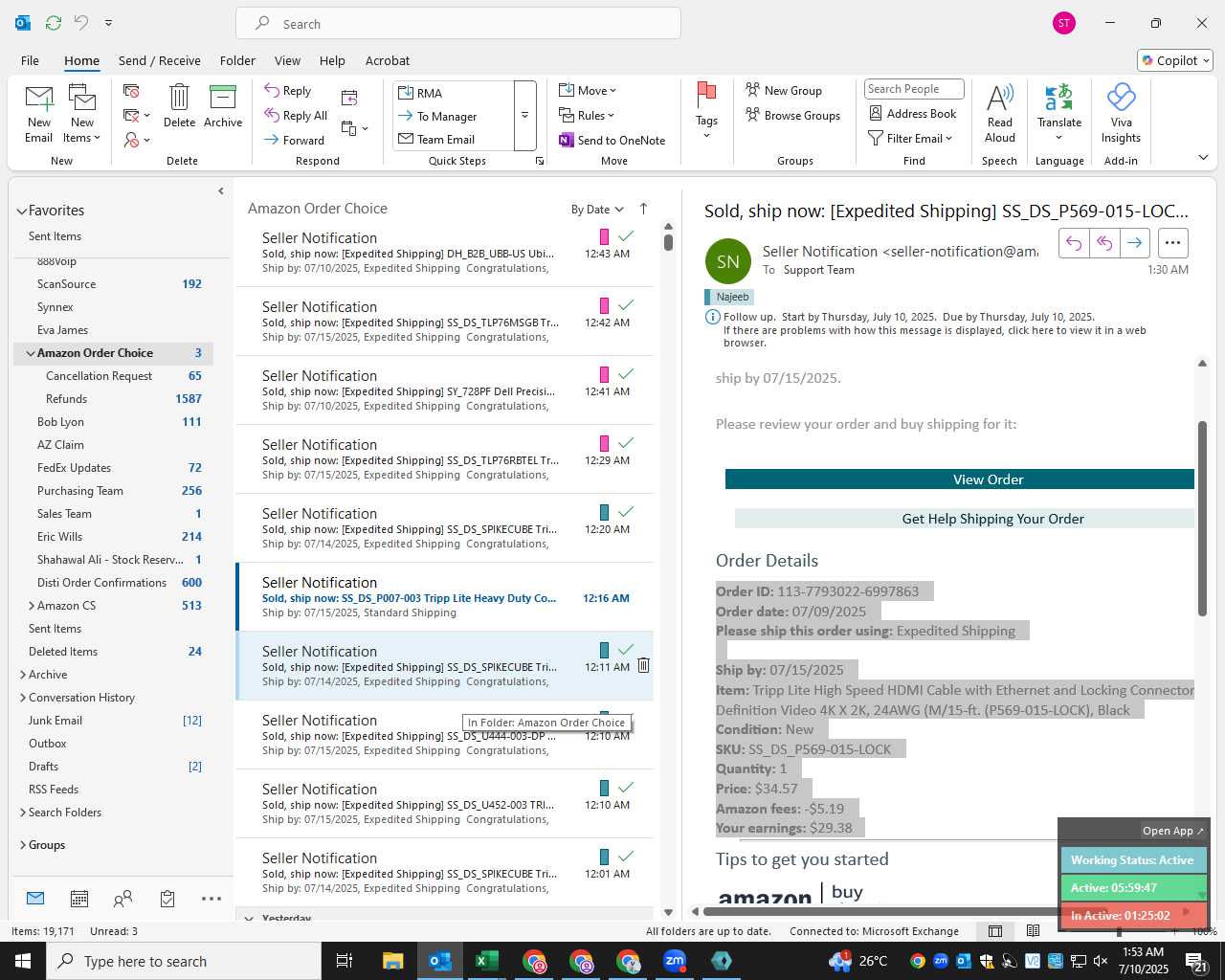The height and width of the screenshot is (980, 1225).
Task: Click Get Help Shipping Your Order
Action: (965, 519)
